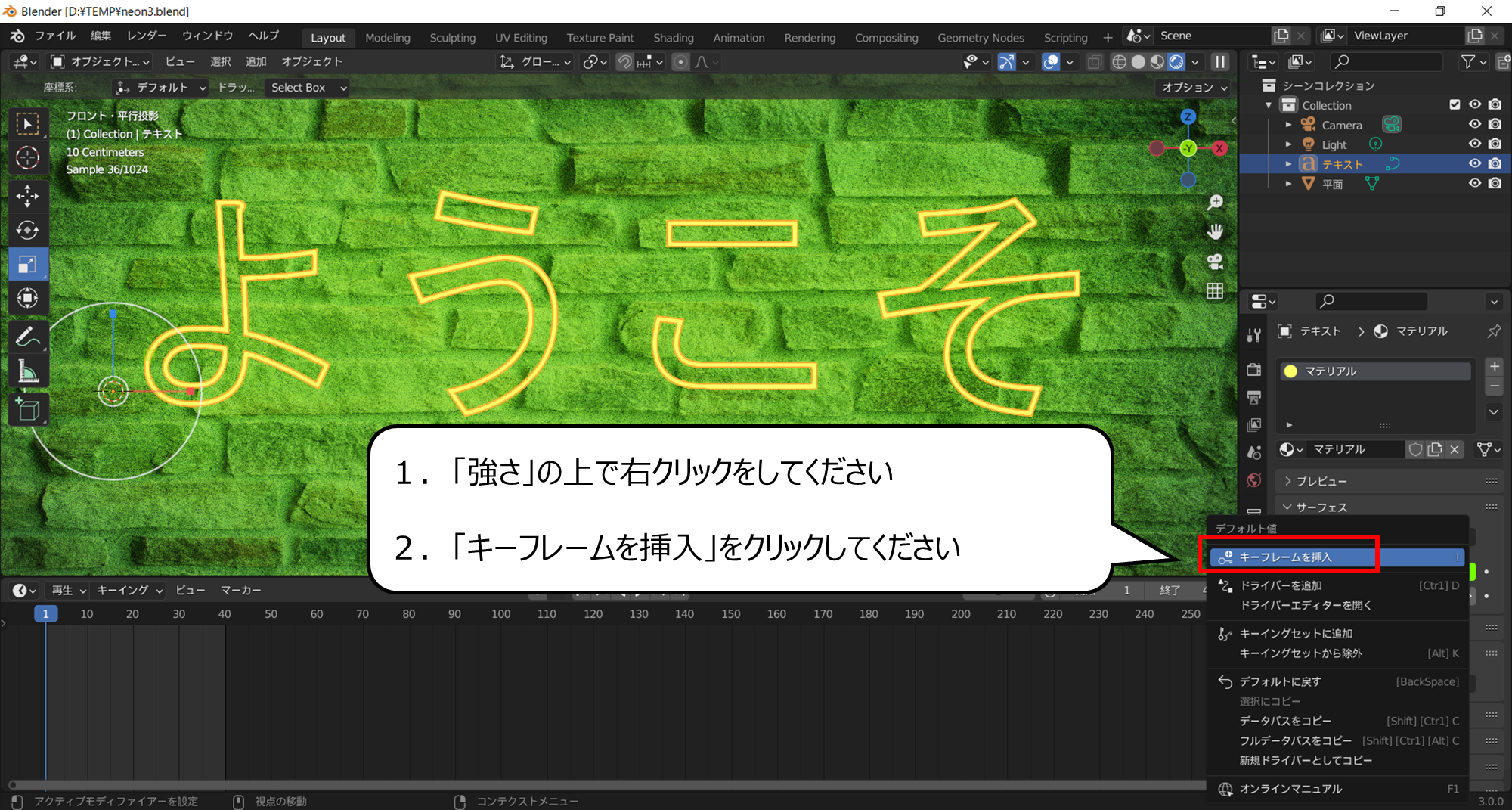Toggle snapping magnet in viewport header

click(625, 62)
